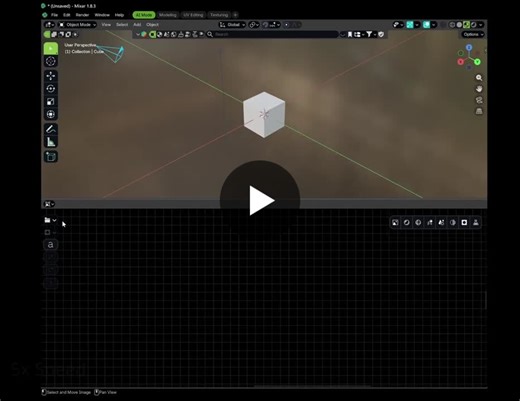Select the Select Box tool in left toolbar
This screenshot has height=401, width=520.
(x=51, y=49)
